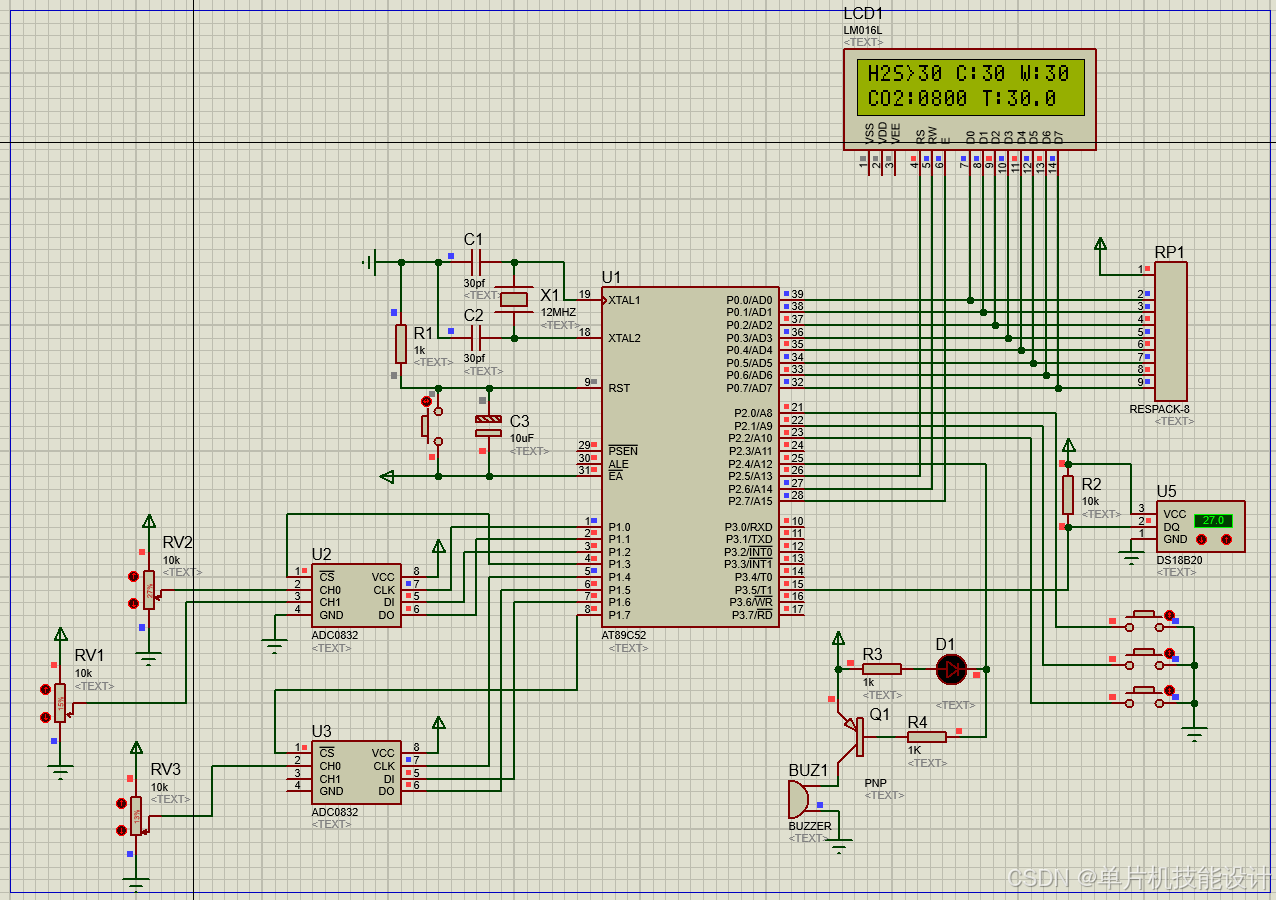
Task: Click the LCD1 reference label
Action: pyautogui.click(x=863, y=14)
